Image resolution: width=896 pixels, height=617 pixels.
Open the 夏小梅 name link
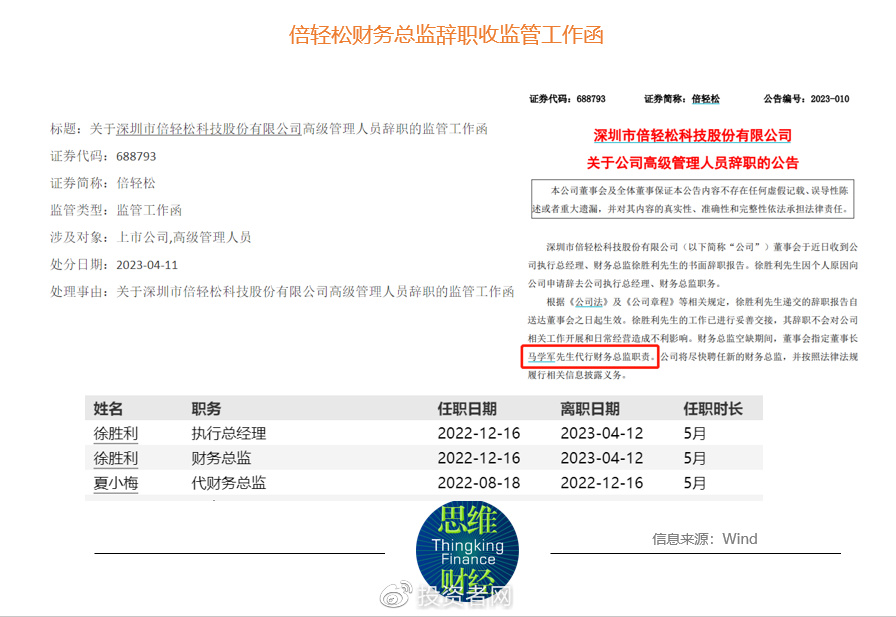click(116, 483)
